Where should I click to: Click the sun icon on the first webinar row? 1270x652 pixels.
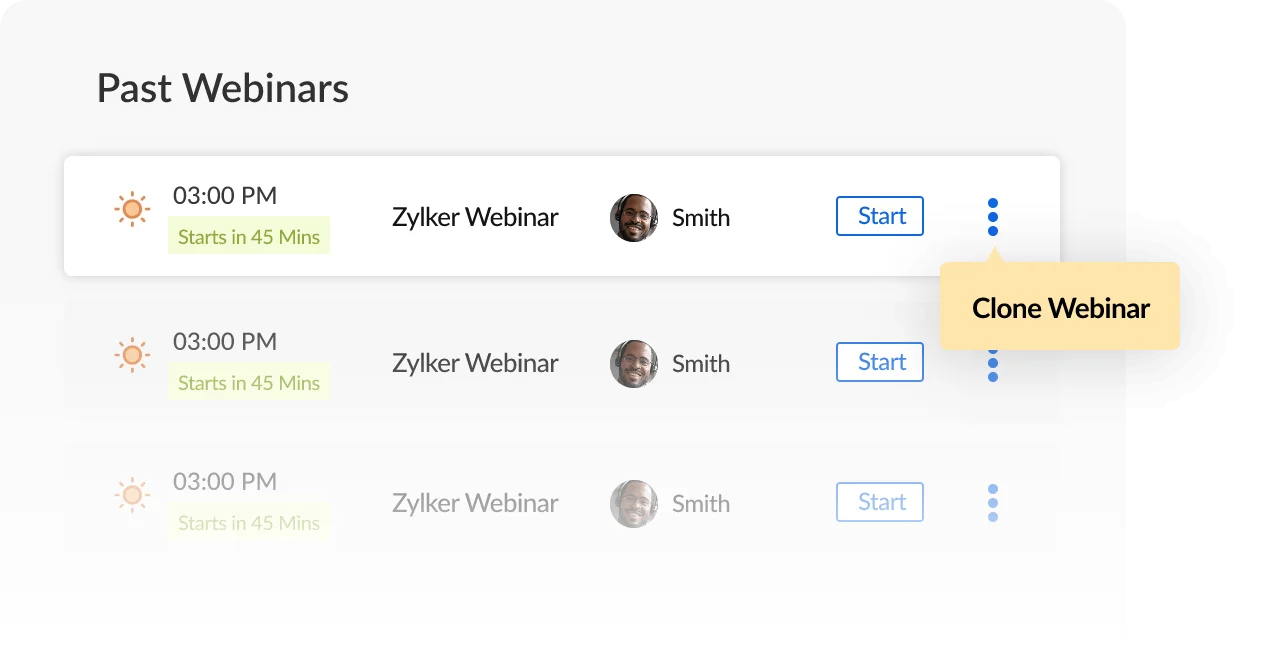[x=131, y=209]
